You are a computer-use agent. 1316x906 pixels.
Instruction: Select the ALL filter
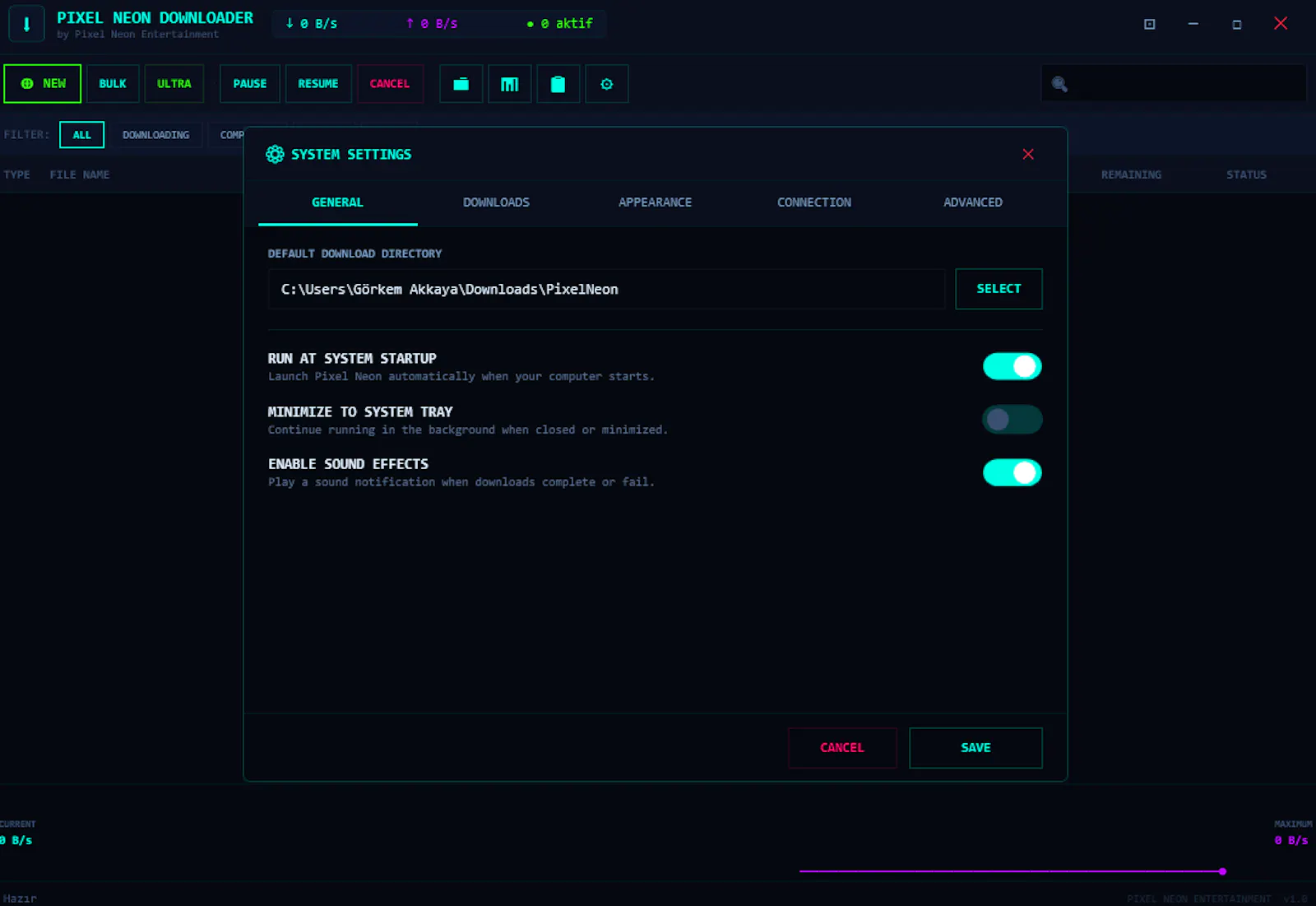coord(81,135)
